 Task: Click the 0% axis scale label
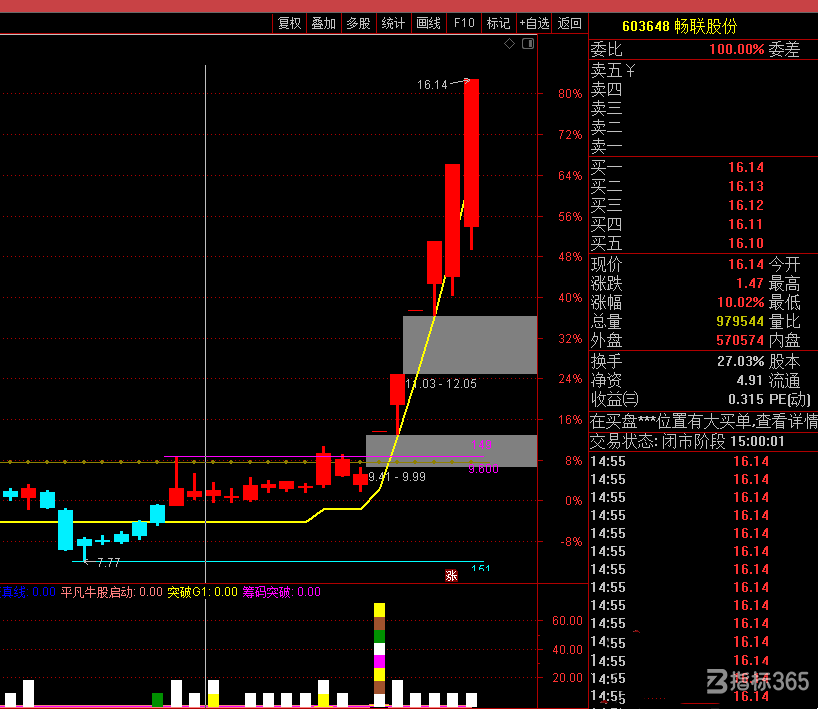(573, 501)
